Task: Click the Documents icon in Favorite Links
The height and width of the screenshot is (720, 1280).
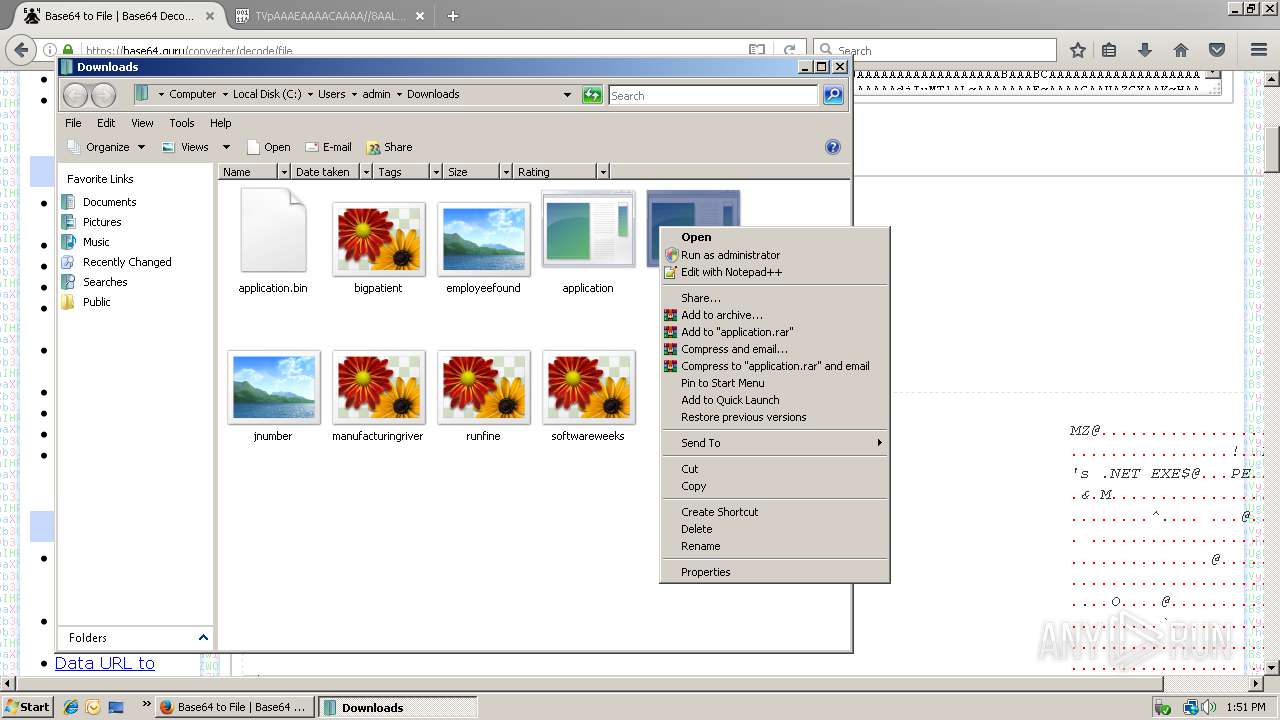Action: 68,202
